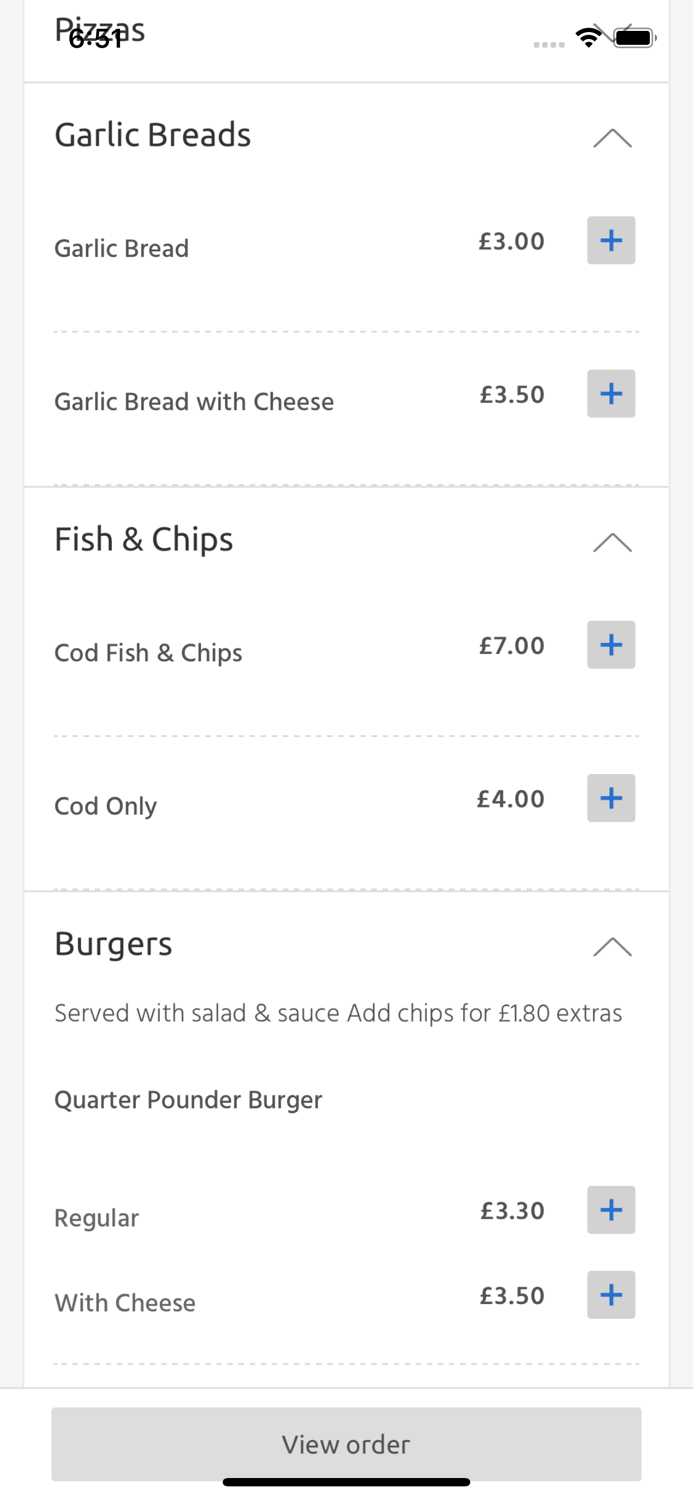Image resolution: width=693 pixels, height=1500 pixels.
Task: Add a Quarter Pounder With Cheese
Action: [611, 1295]
